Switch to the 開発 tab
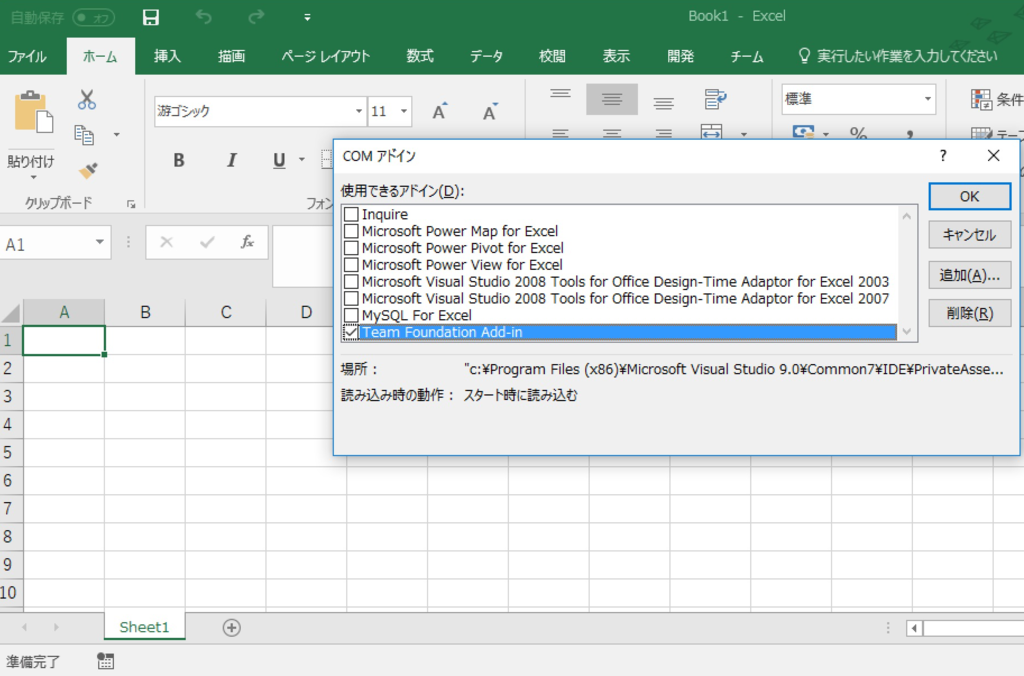The image size is (1024, 676). (x=680, y=57)
